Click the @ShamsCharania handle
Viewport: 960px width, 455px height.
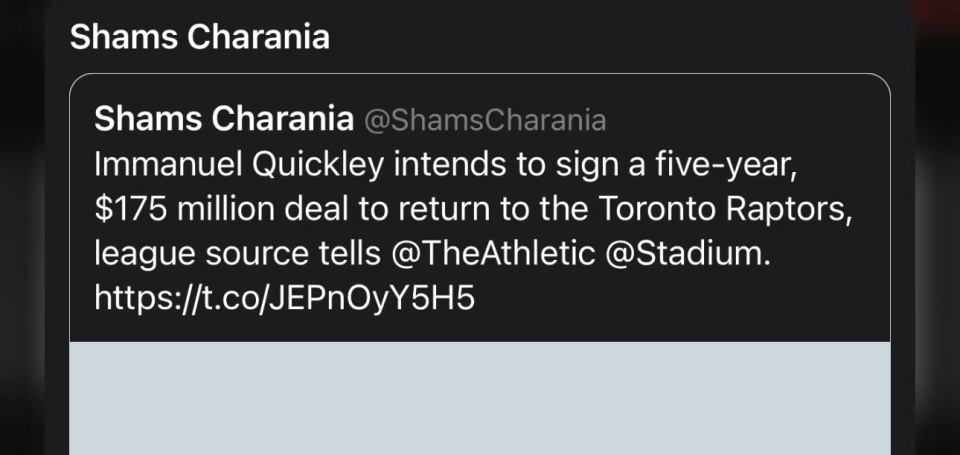484,121
